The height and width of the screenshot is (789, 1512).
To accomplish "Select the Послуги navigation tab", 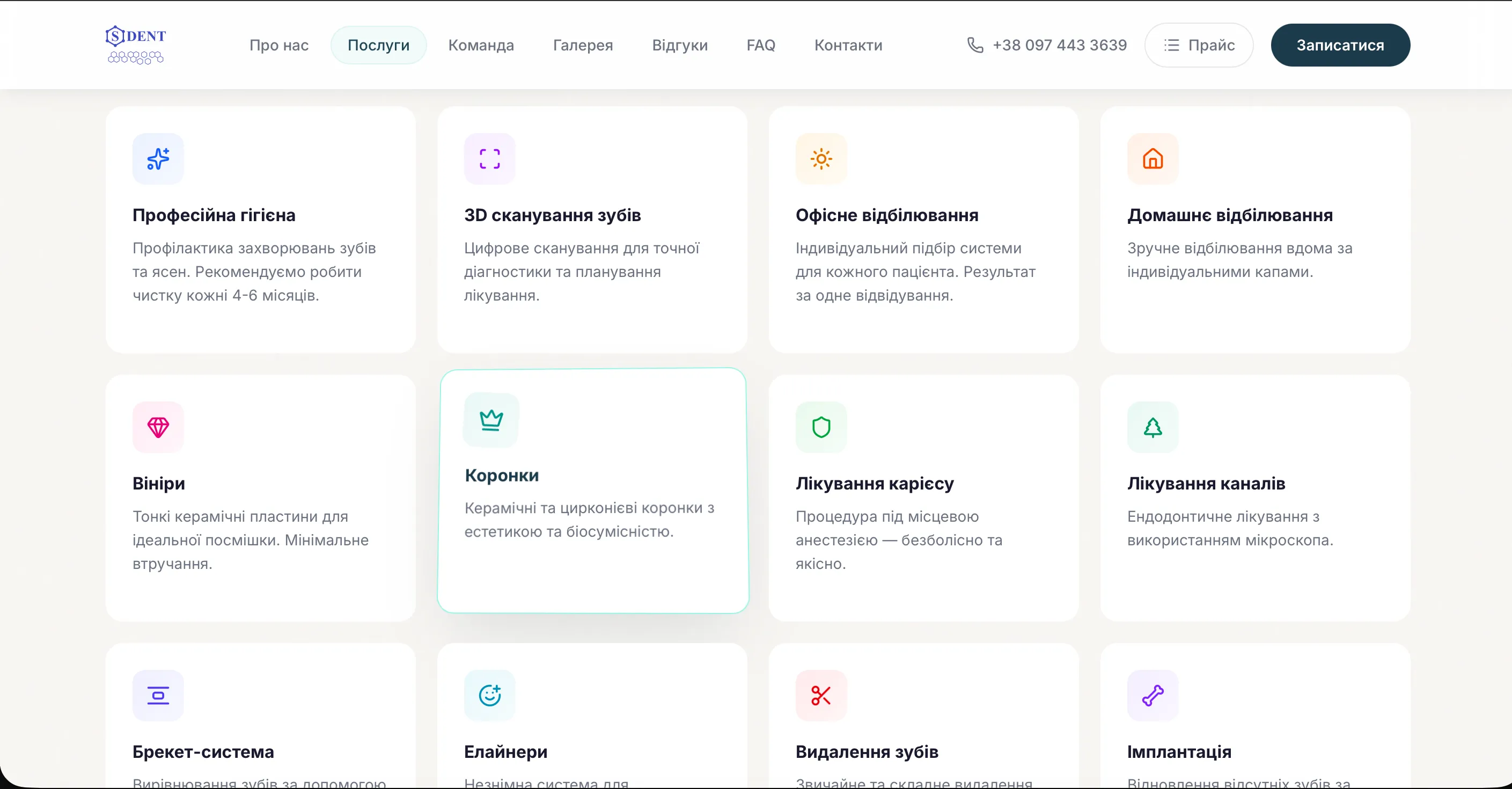I will tap(379, 45).
